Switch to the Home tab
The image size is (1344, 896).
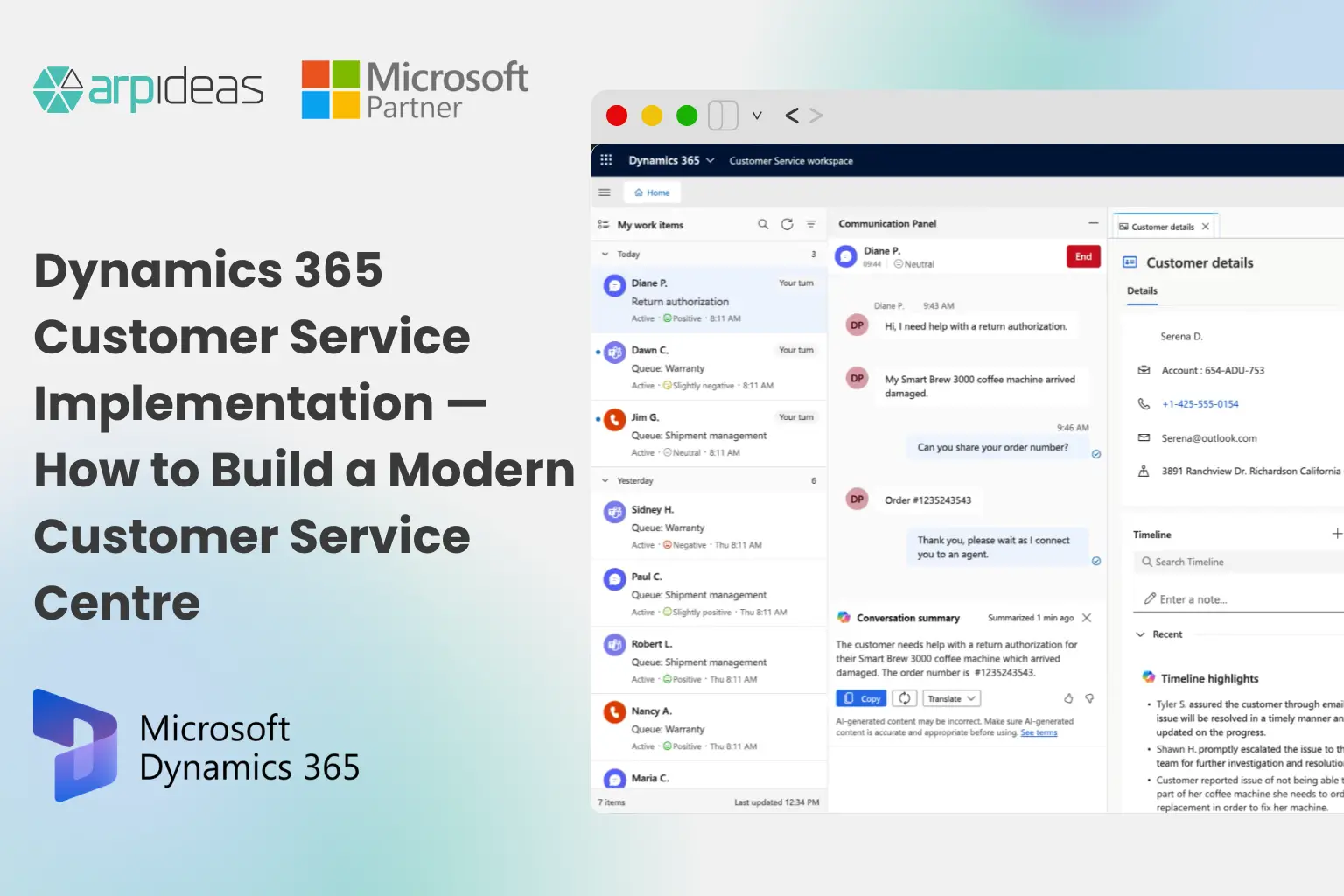(x=652, y=192)
